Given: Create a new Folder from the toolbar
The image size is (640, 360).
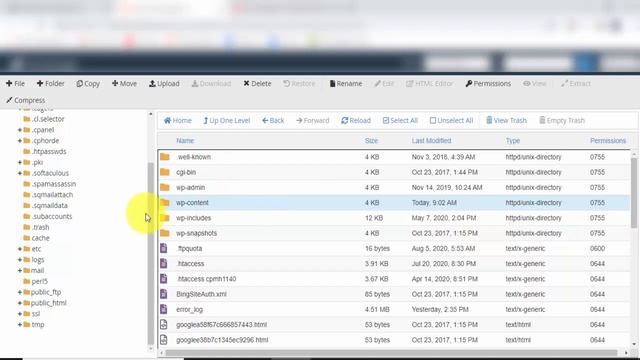Looking at the screenshot, I should click(x=51, y=84).
